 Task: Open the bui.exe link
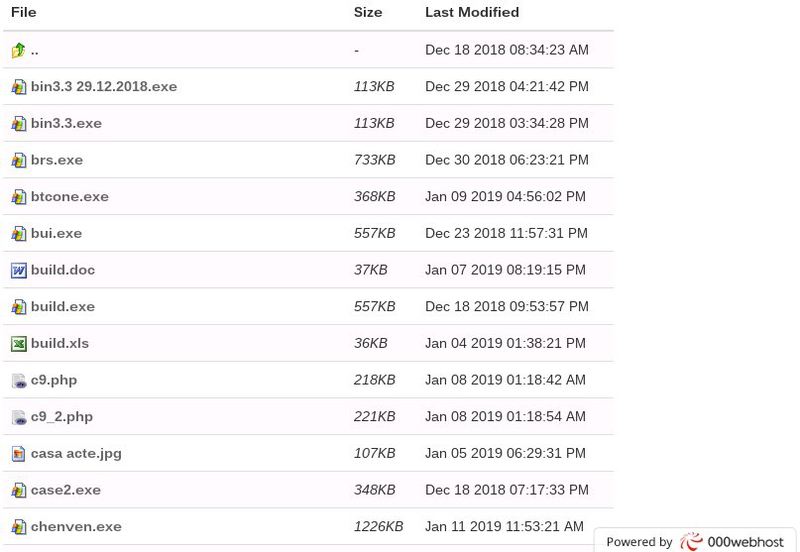[x=56, y=233]
